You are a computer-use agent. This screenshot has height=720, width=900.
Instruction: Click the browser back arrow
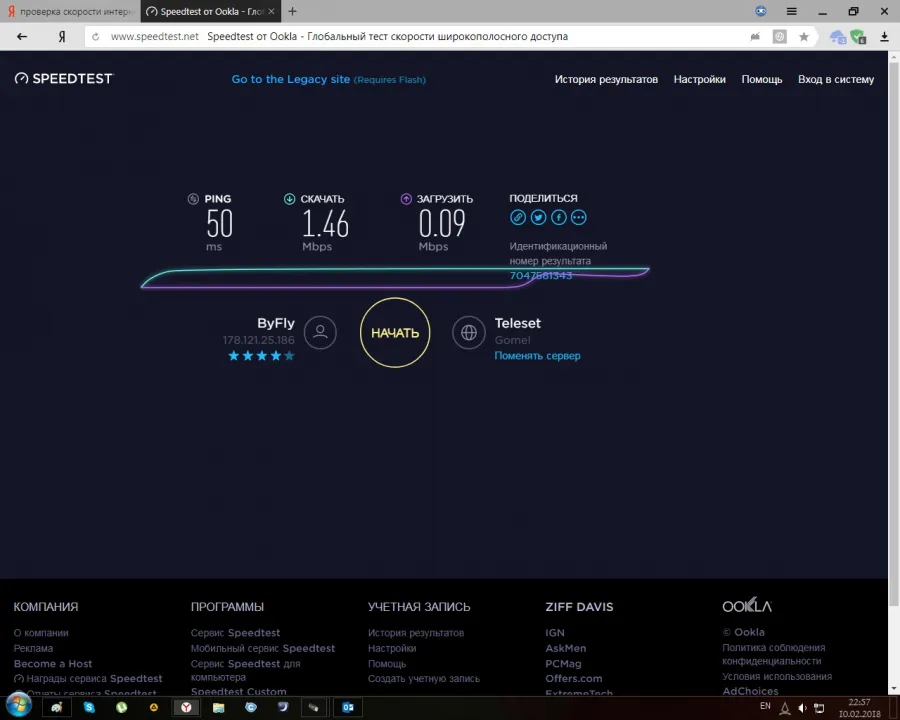[x=22, y=37]
